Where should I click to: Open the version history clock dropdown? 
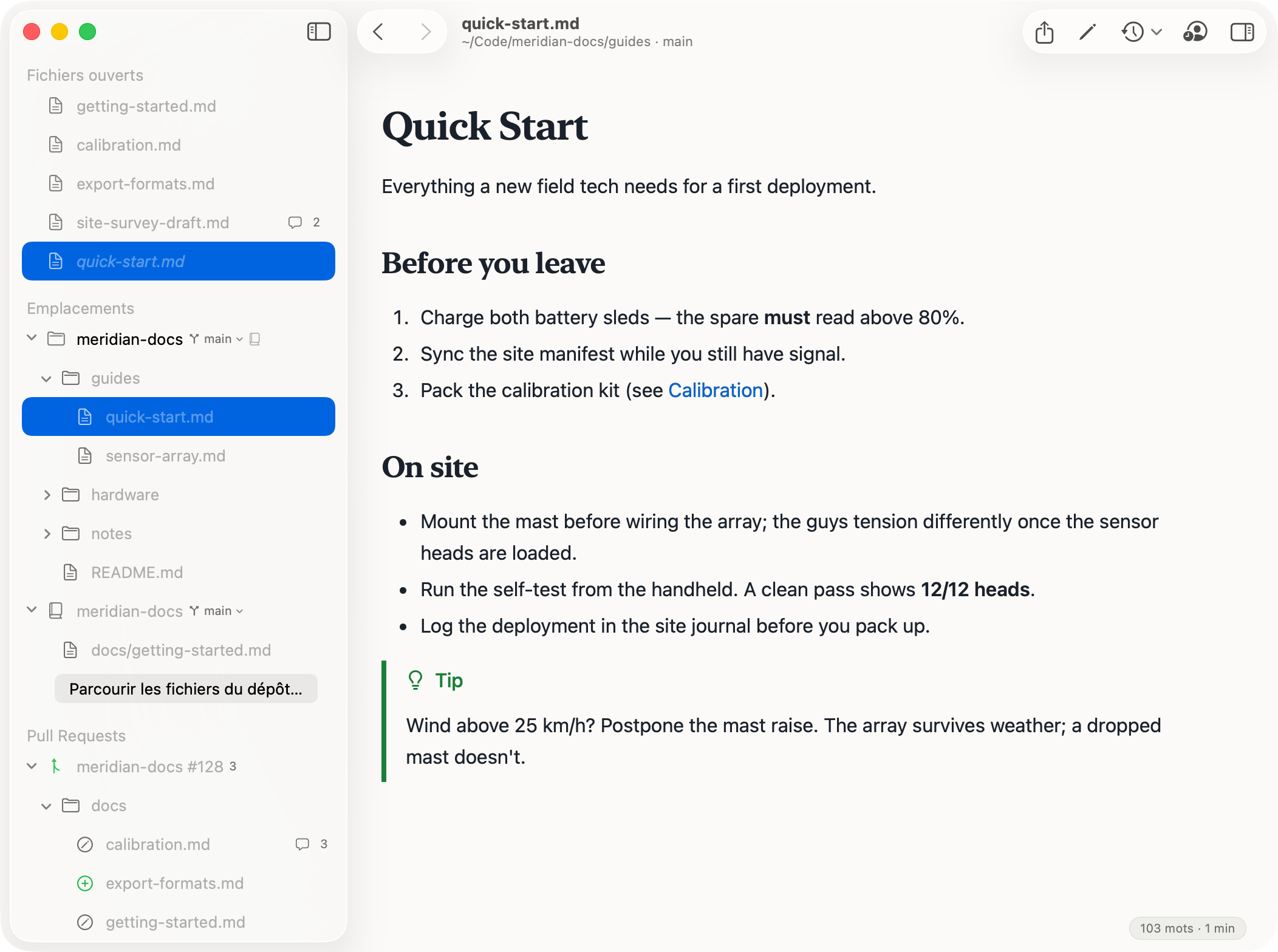coord(1141,32)
